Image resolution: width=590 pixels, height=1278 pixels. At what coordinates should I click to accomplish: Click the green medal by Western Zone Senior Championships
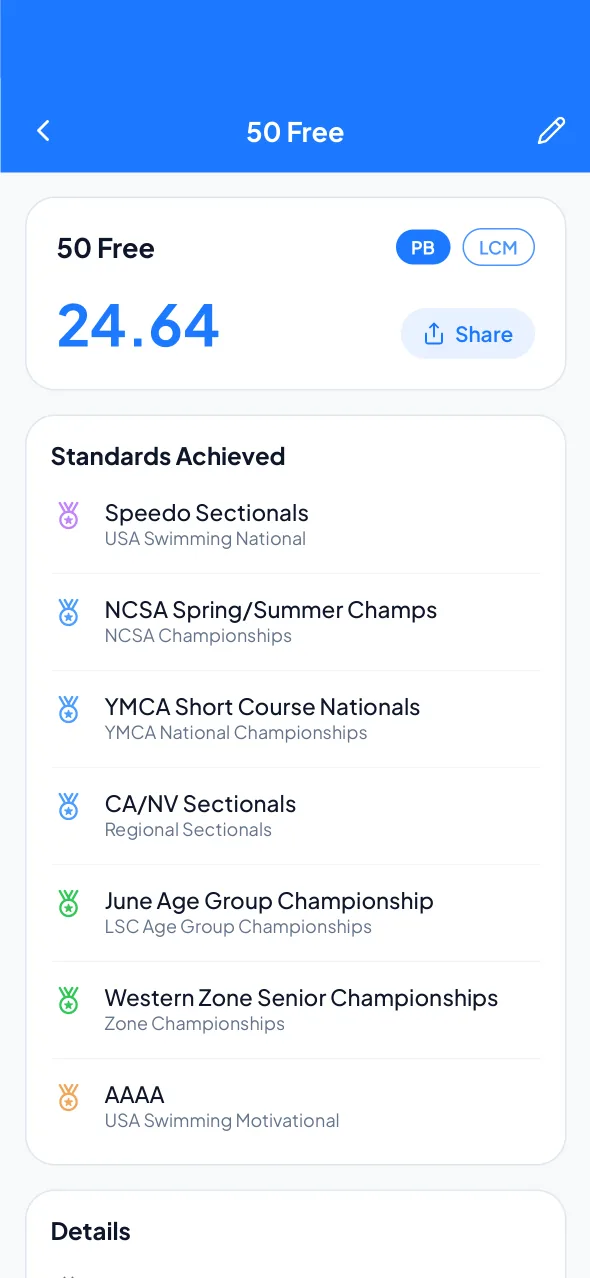point(68,1000)
